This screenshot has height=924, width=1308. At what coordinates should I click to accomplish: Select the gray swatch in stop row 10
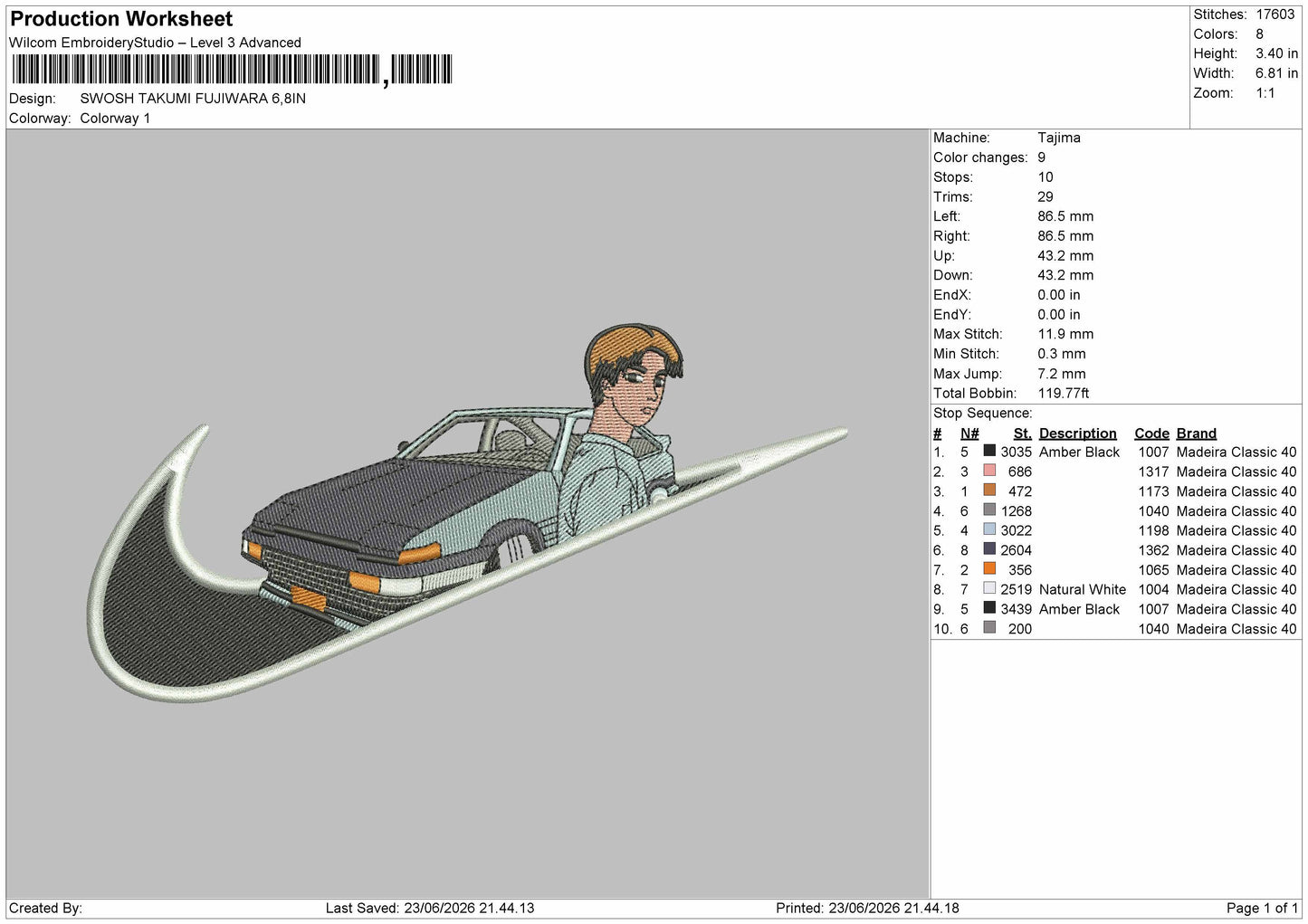click(989, 628)
